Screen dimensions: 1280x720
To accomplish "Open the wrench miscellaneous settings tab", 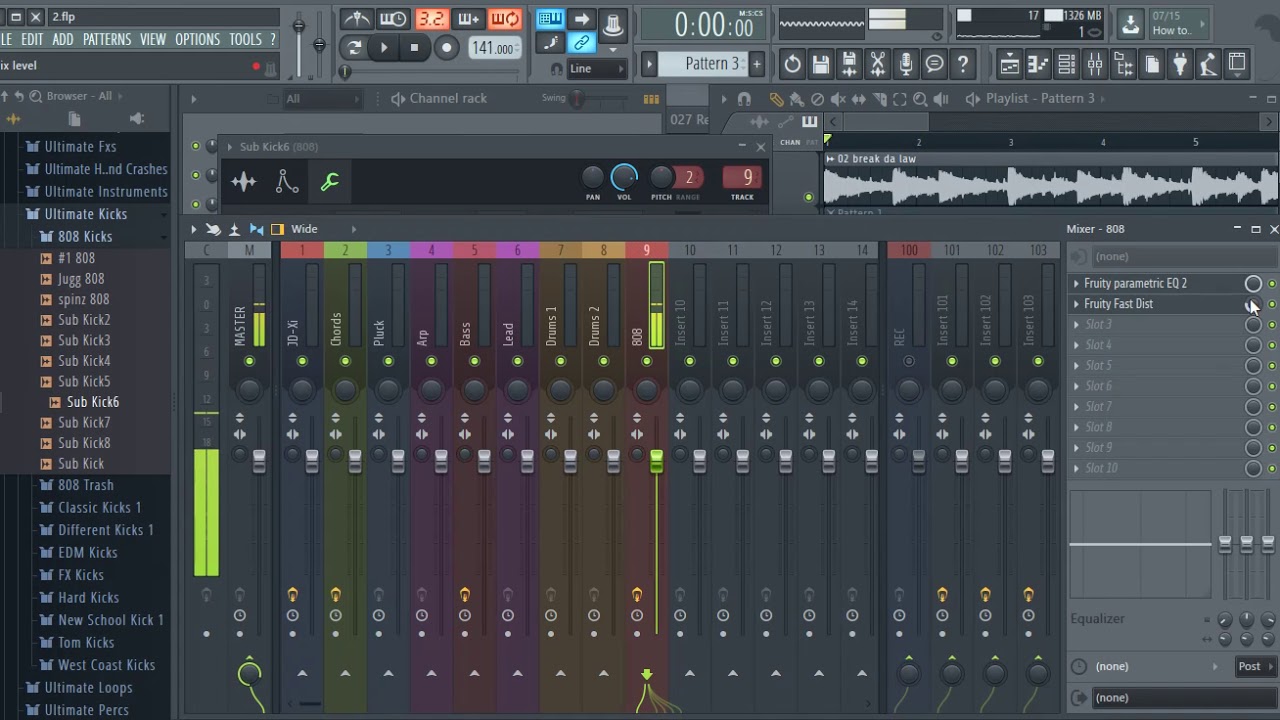I will 329,181.
